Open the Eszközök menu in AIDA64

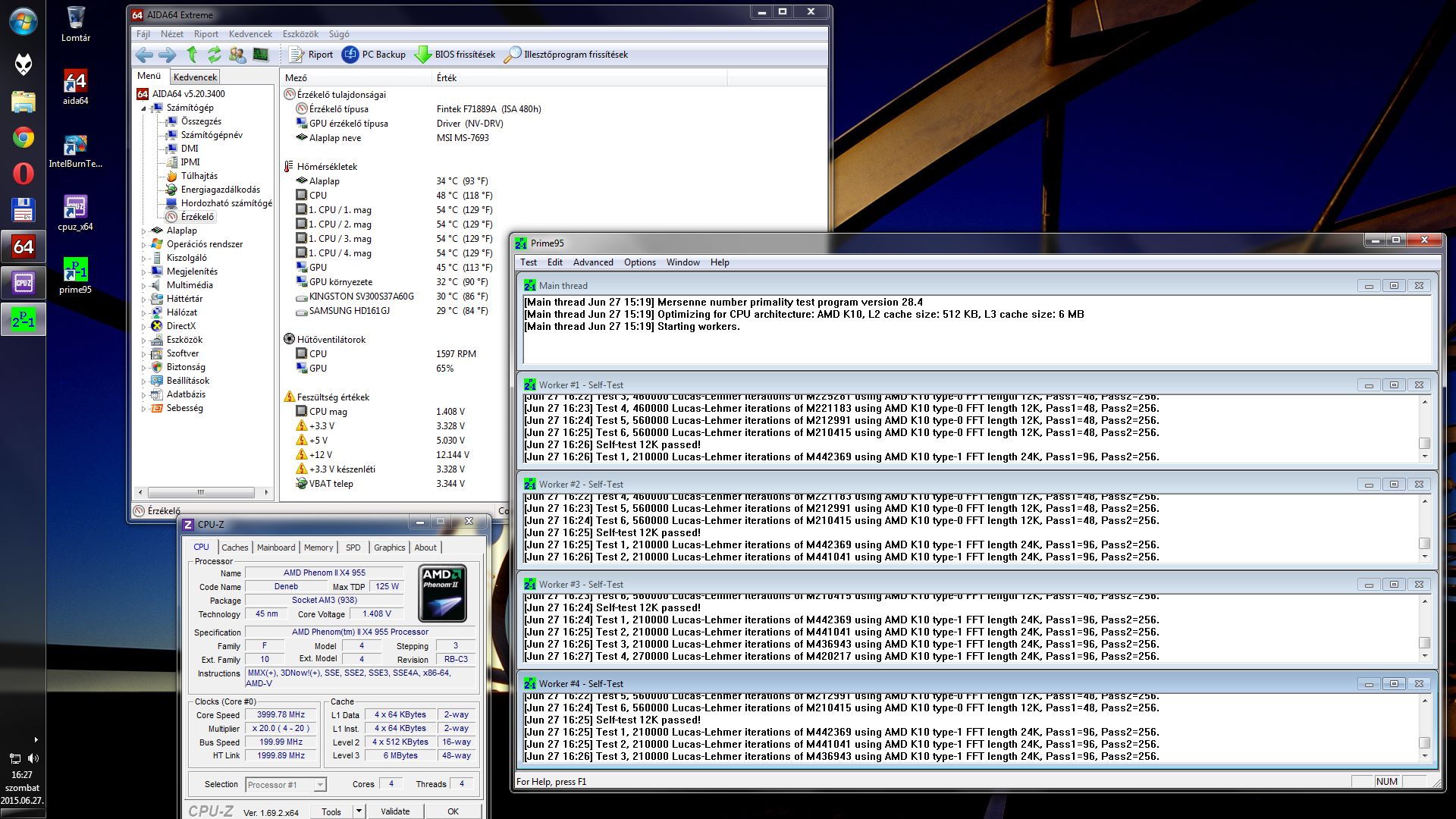[x=300, y=34]
